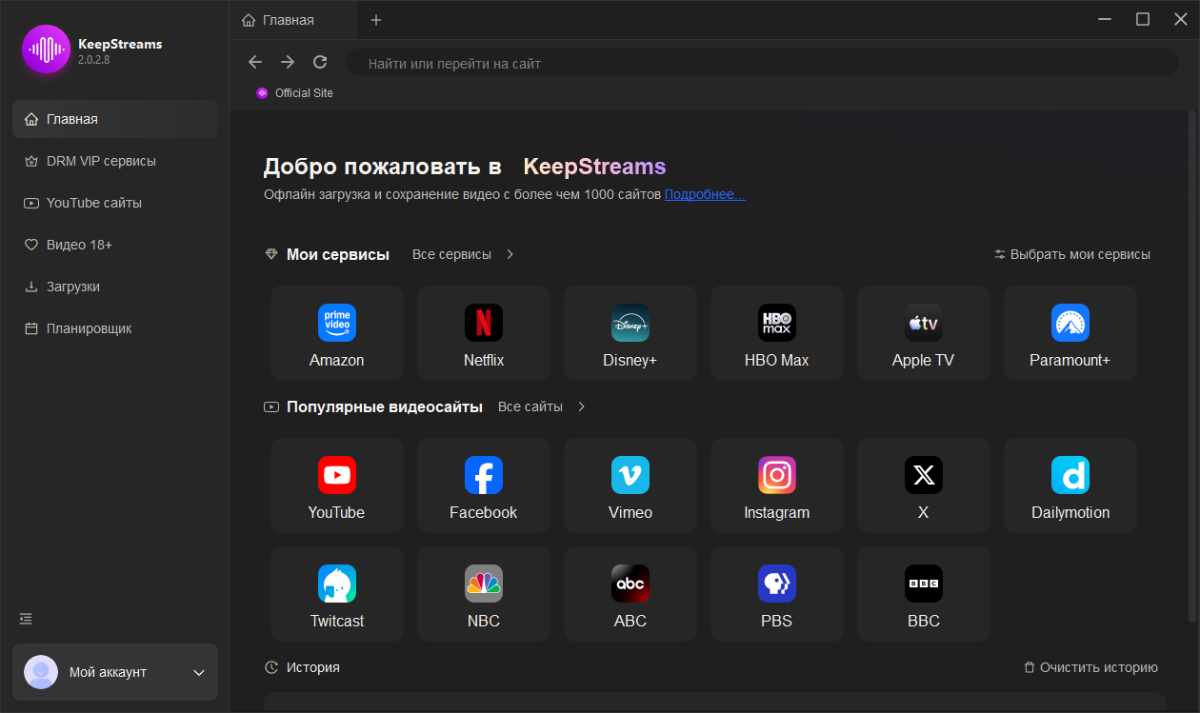Open the Facebook site tile

[x=484, y=485]
